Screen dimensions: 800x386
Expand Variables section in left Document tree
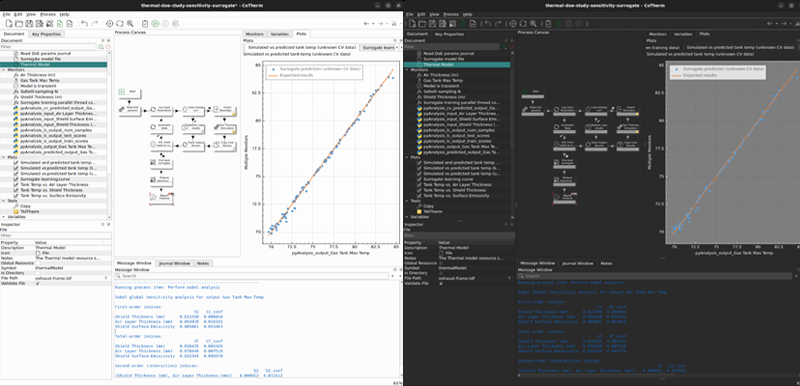pos(3,217)
